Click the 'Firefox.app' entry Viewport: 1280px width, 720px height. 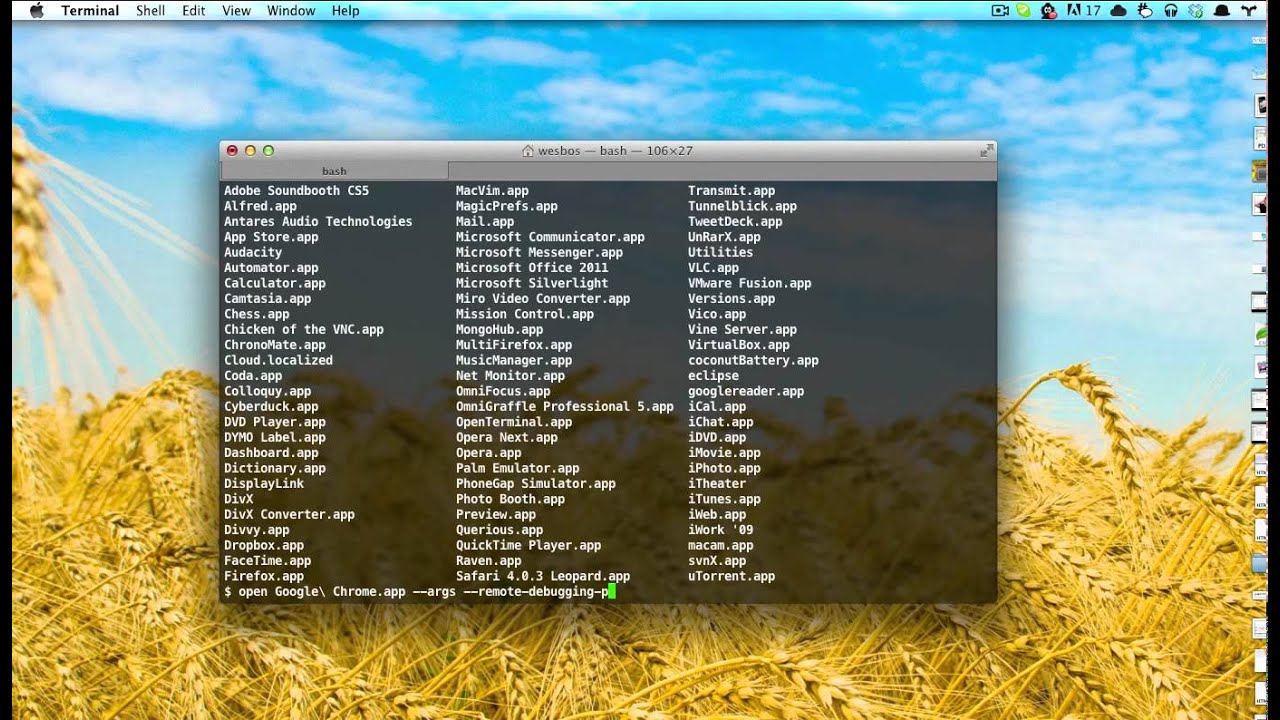pyautogui.click(x=264, y=577)
